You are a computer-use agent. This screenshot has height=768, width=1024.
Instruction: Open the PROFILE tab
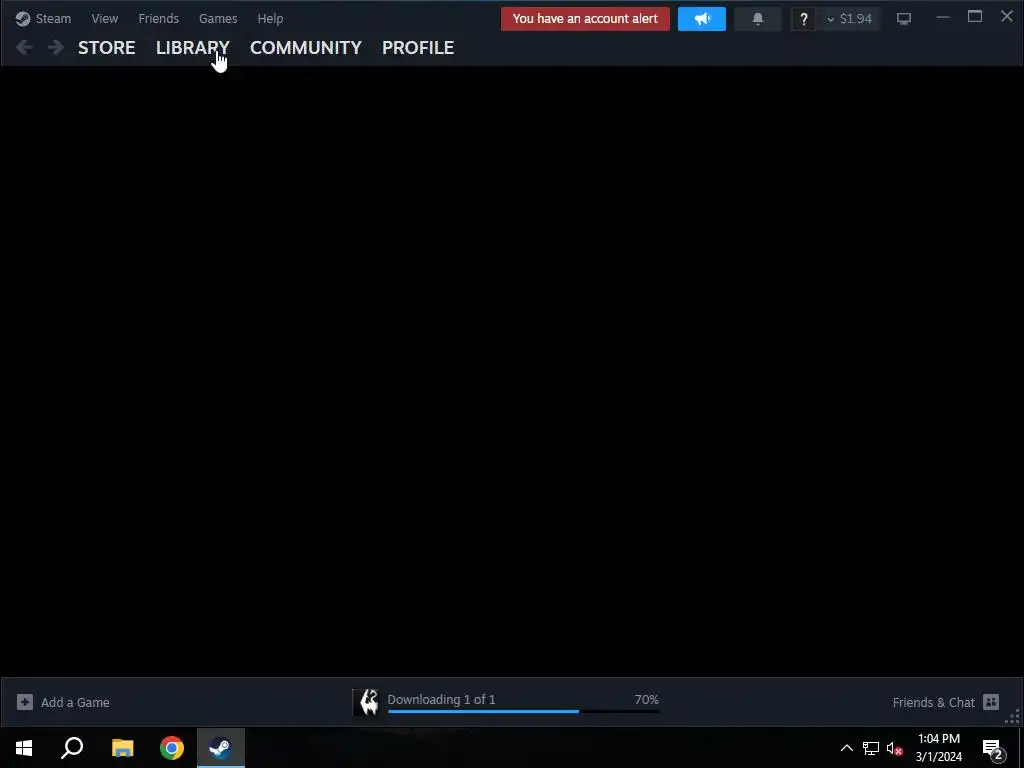(x=418, y=48)
